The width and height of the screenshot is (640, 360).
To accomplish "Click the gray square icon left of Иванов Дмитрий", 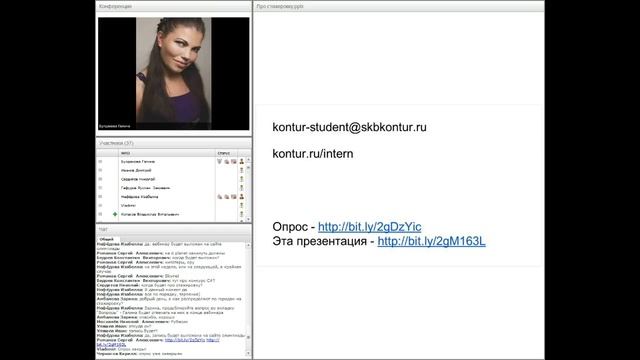I will (x=100, y=170).
